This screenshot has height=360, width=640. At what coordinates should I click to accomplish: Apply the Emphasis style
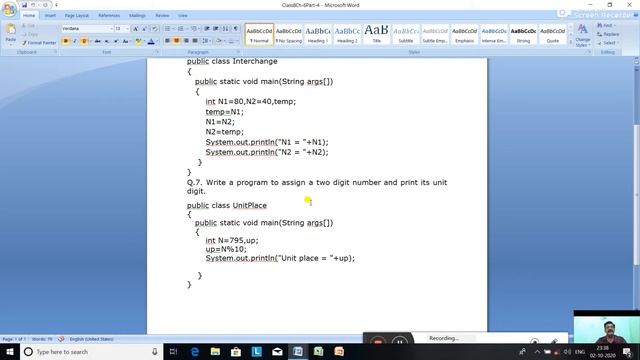pos(464,34)
